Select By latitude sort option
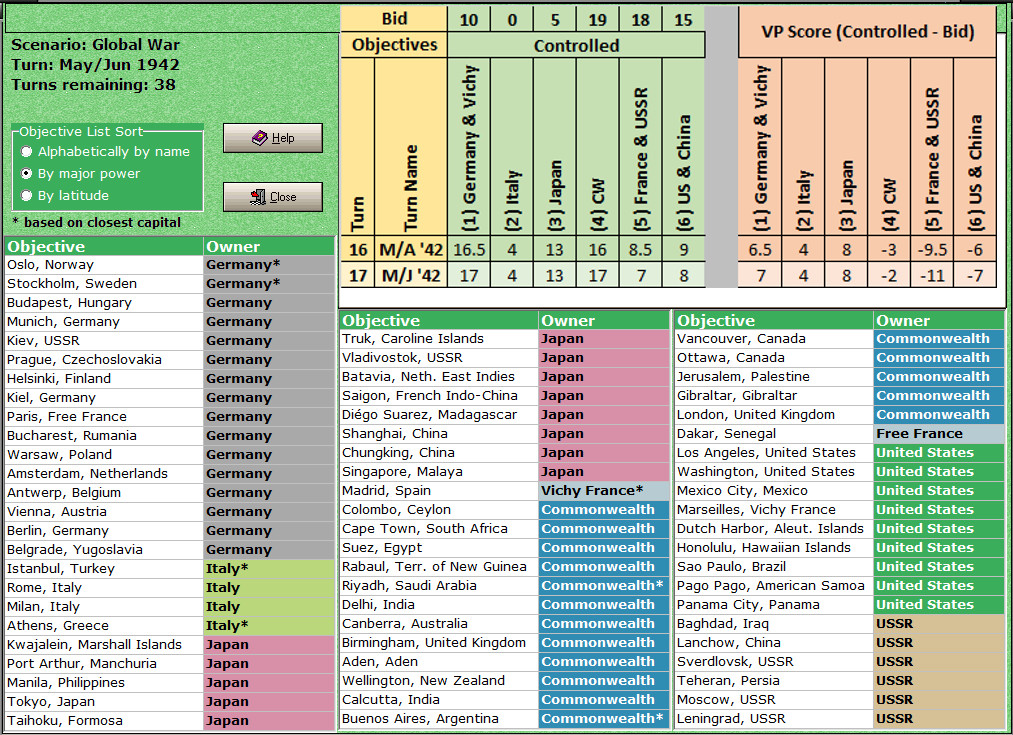 pyautogui.click(x=65, y=196)
